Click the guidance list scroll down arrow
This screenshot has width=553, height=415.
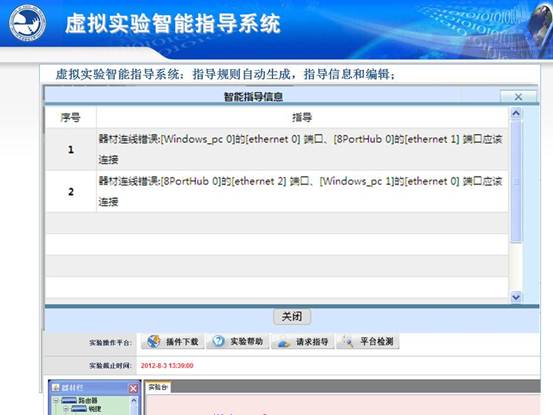point(516,297)
